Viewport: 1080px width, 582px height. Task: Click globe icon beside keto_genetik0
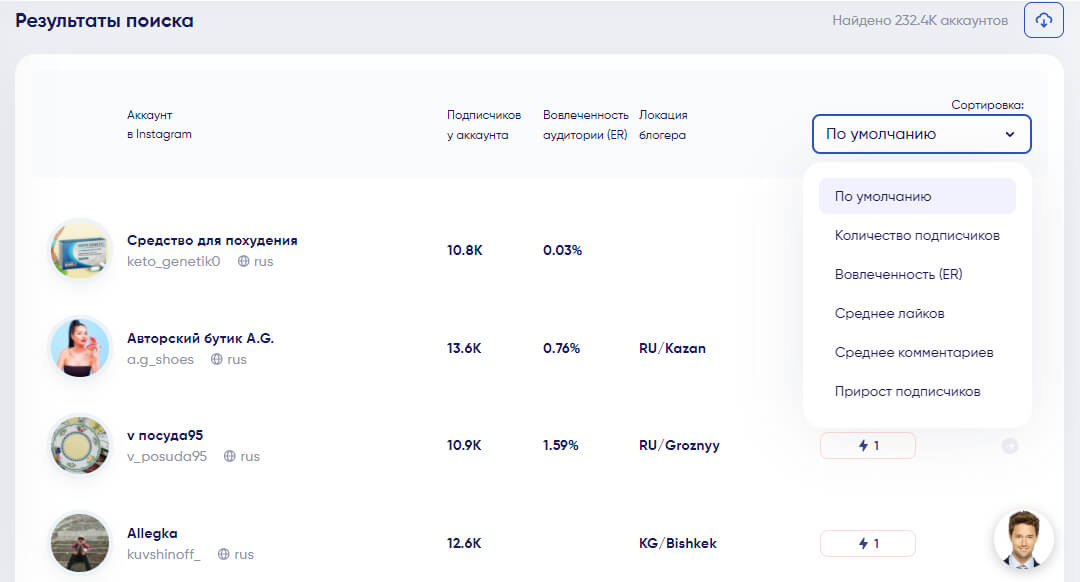[x=243, y=262]
